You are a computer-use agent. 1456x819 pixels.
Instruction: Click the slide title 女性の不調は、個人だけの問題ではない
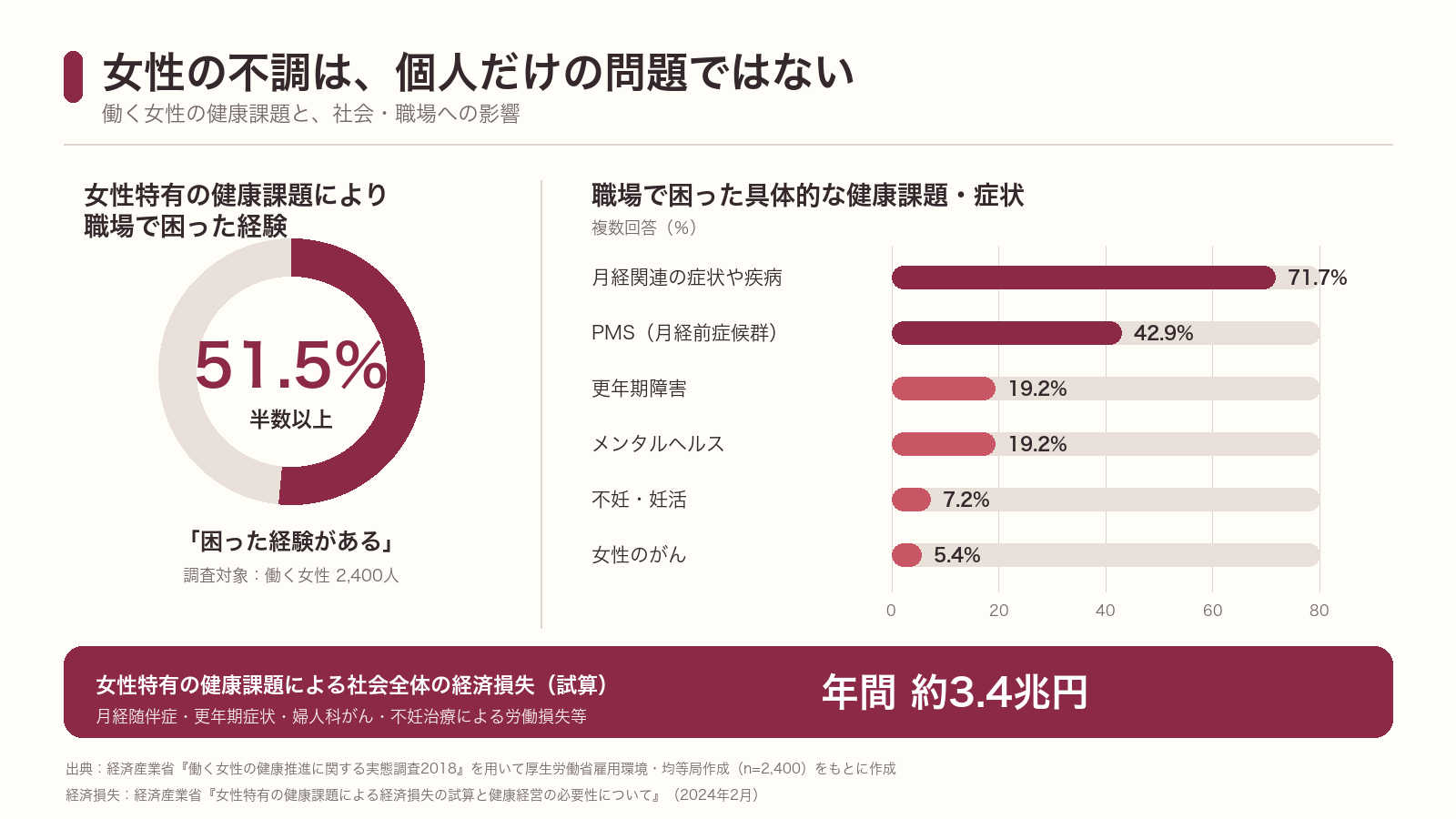pyautogui.click(x=479, y=73)
